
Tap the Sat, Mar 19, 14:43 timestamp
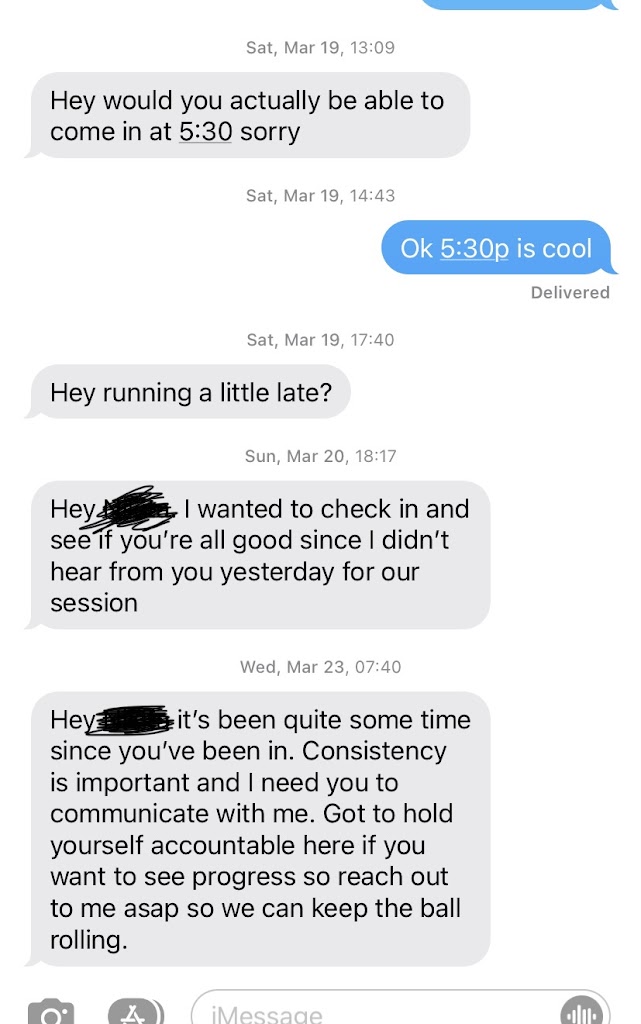(x=320, y=195)
